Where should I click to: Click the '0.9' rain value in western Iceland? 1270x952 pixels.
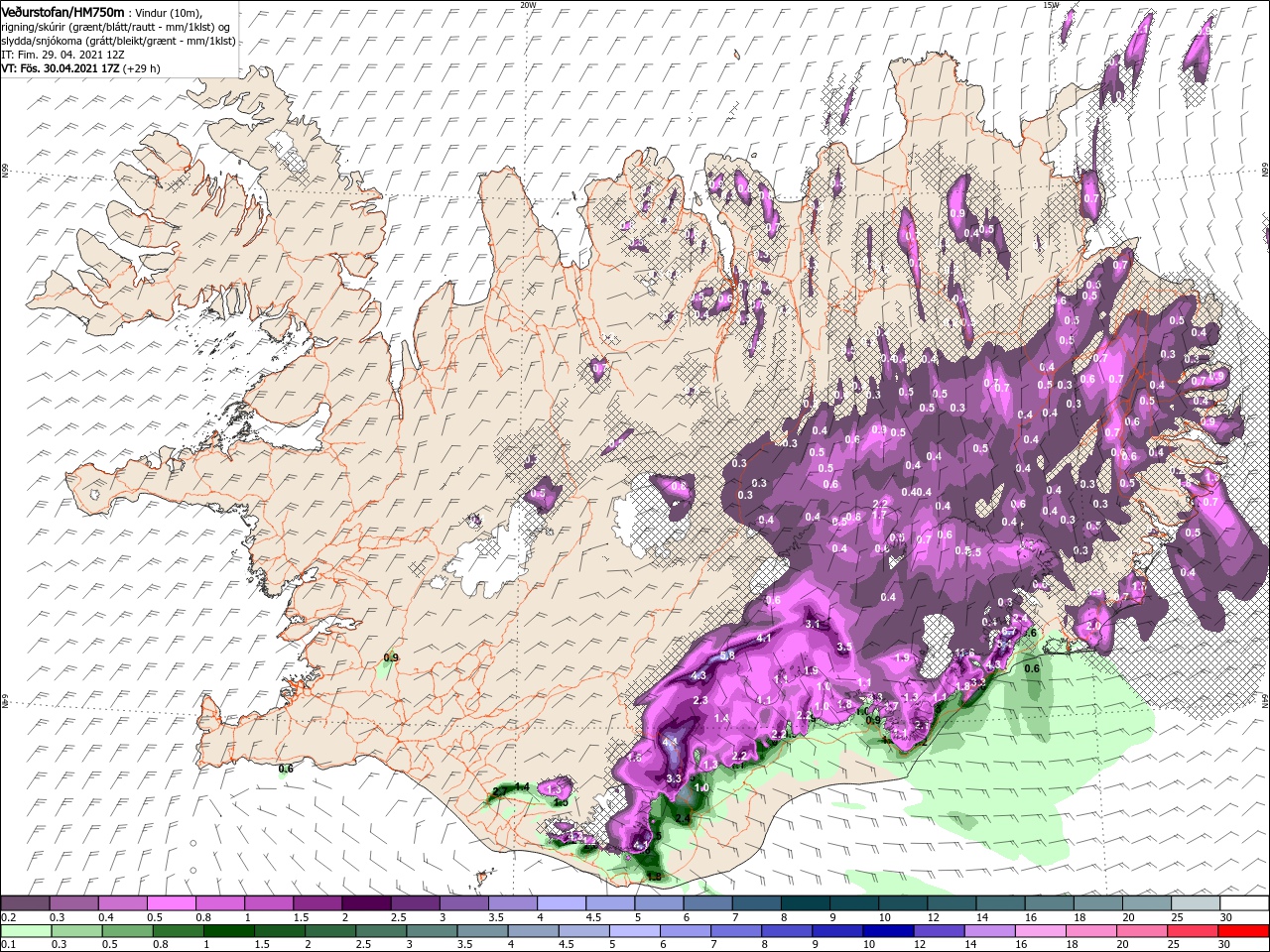pos(391,657)
